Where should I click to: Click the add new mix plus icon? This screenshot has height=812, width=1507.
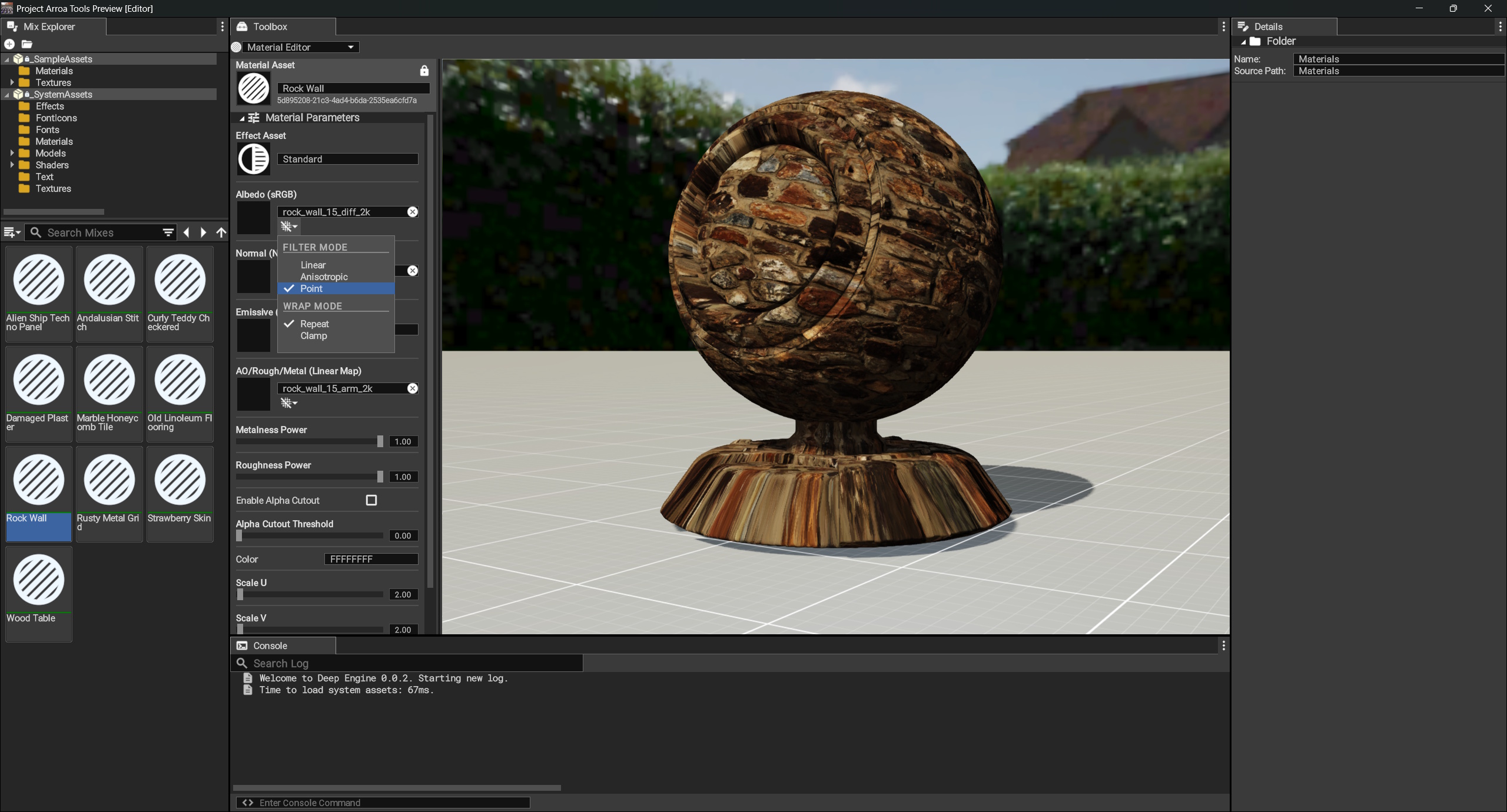click(x=9, y=44)
